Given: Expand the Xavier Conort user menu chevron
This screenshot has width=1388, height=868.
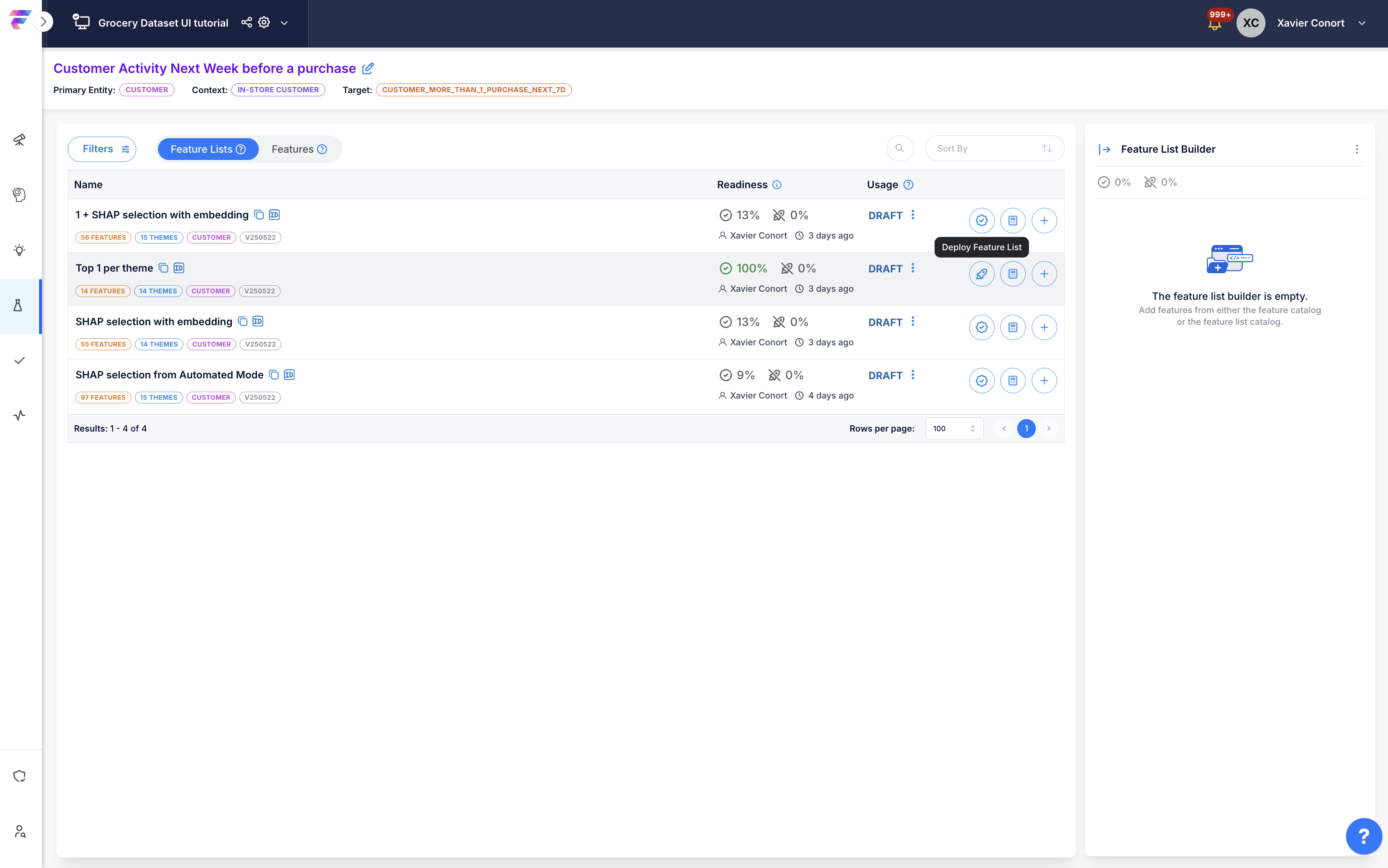Looking at the screenshot, I should (x=1361, y=23).
